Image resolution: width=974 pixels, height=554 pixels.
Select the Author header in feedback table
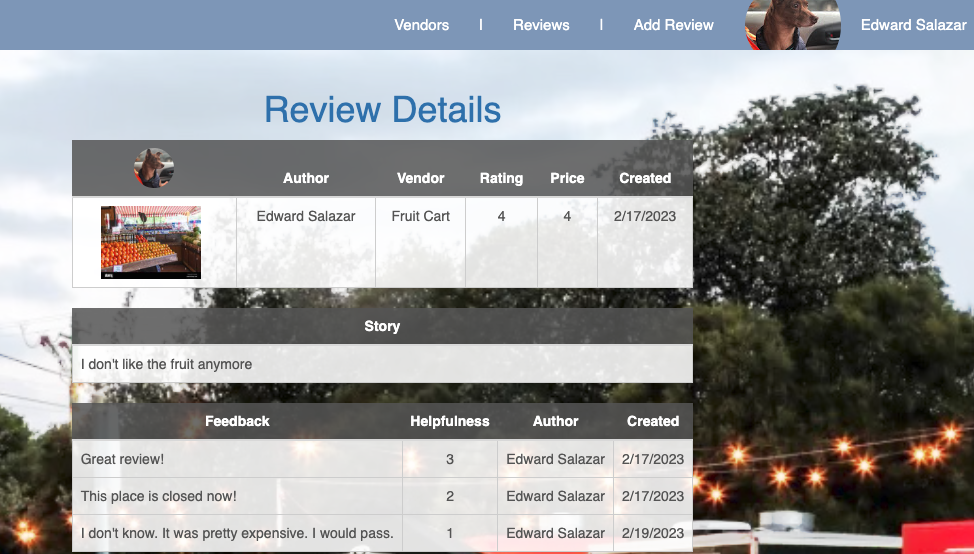coord(555,421)
